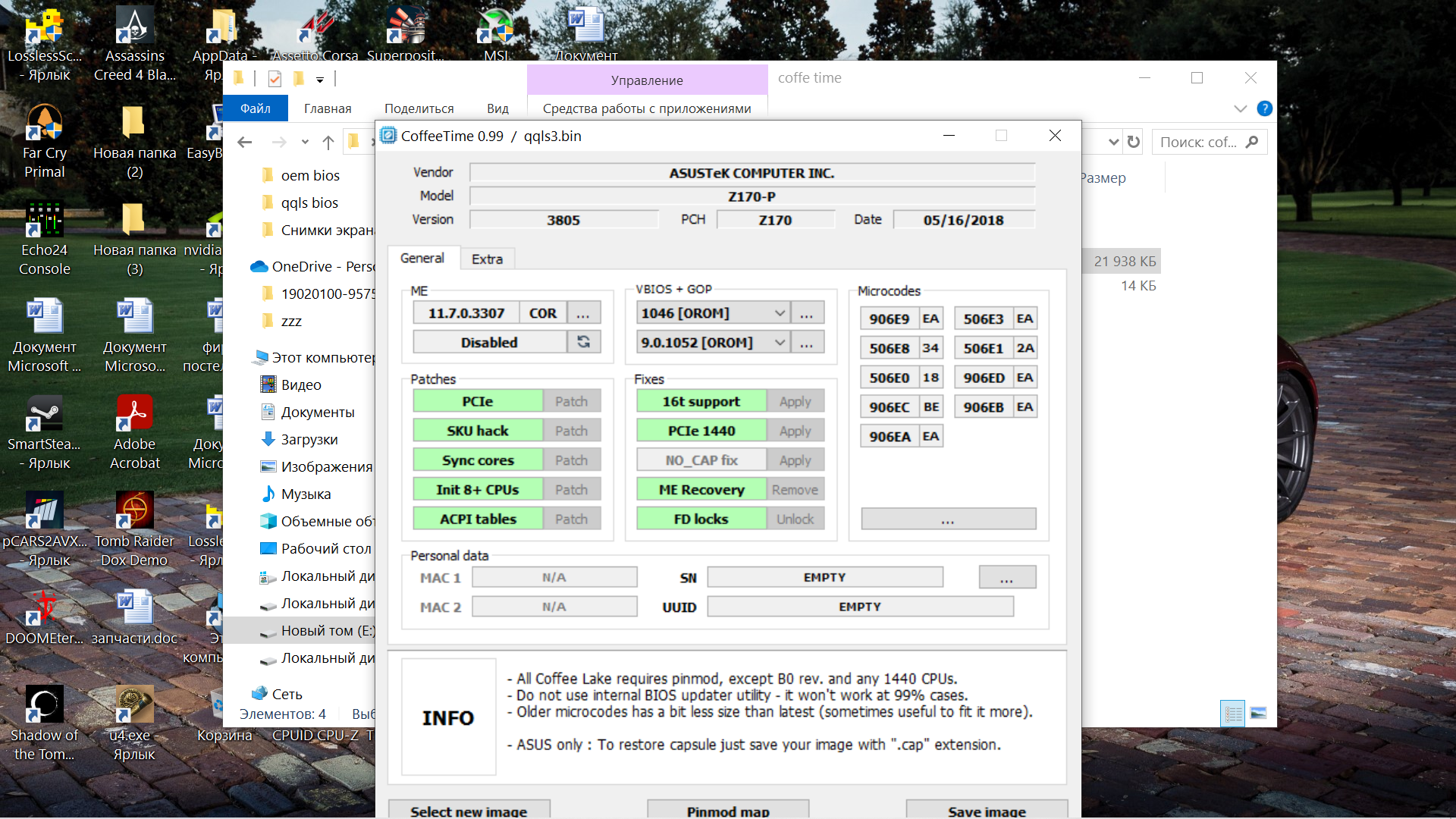Toggle the ME Disabled state button
1456x819 pixels.
(x=489, y=342)
